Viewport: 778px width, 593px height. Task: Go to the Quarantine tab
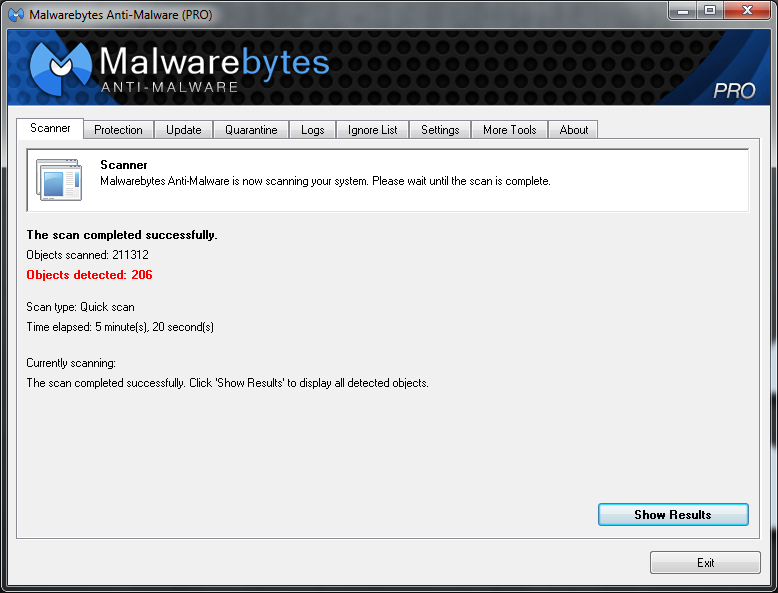[x=251, y=130]
